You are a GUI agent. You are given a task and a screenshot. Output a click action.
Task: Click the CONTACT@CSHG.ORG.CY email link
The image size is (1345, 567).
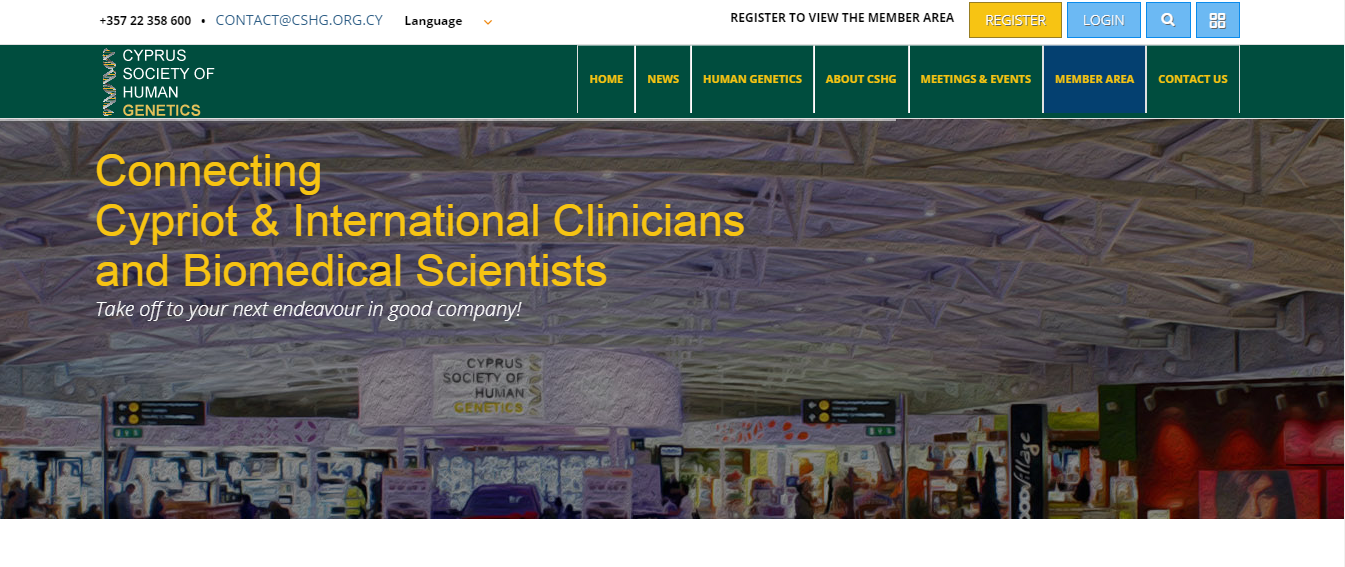299,20
